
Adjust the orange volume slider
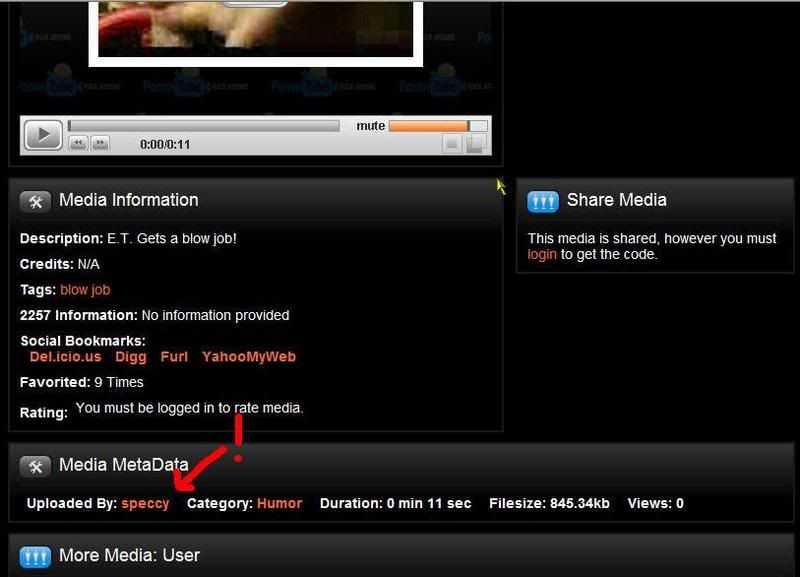point(428,126)
